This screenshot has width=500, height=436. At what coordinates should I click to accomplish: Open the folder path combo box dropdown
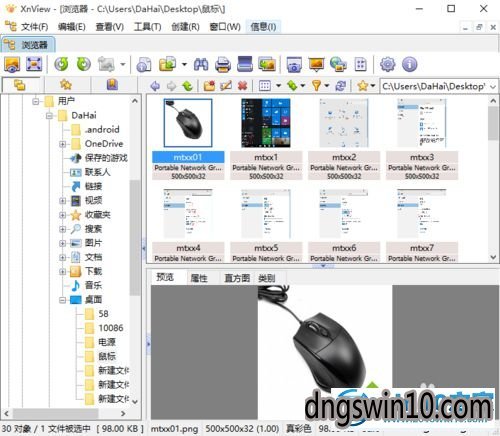tap(493, 87)
